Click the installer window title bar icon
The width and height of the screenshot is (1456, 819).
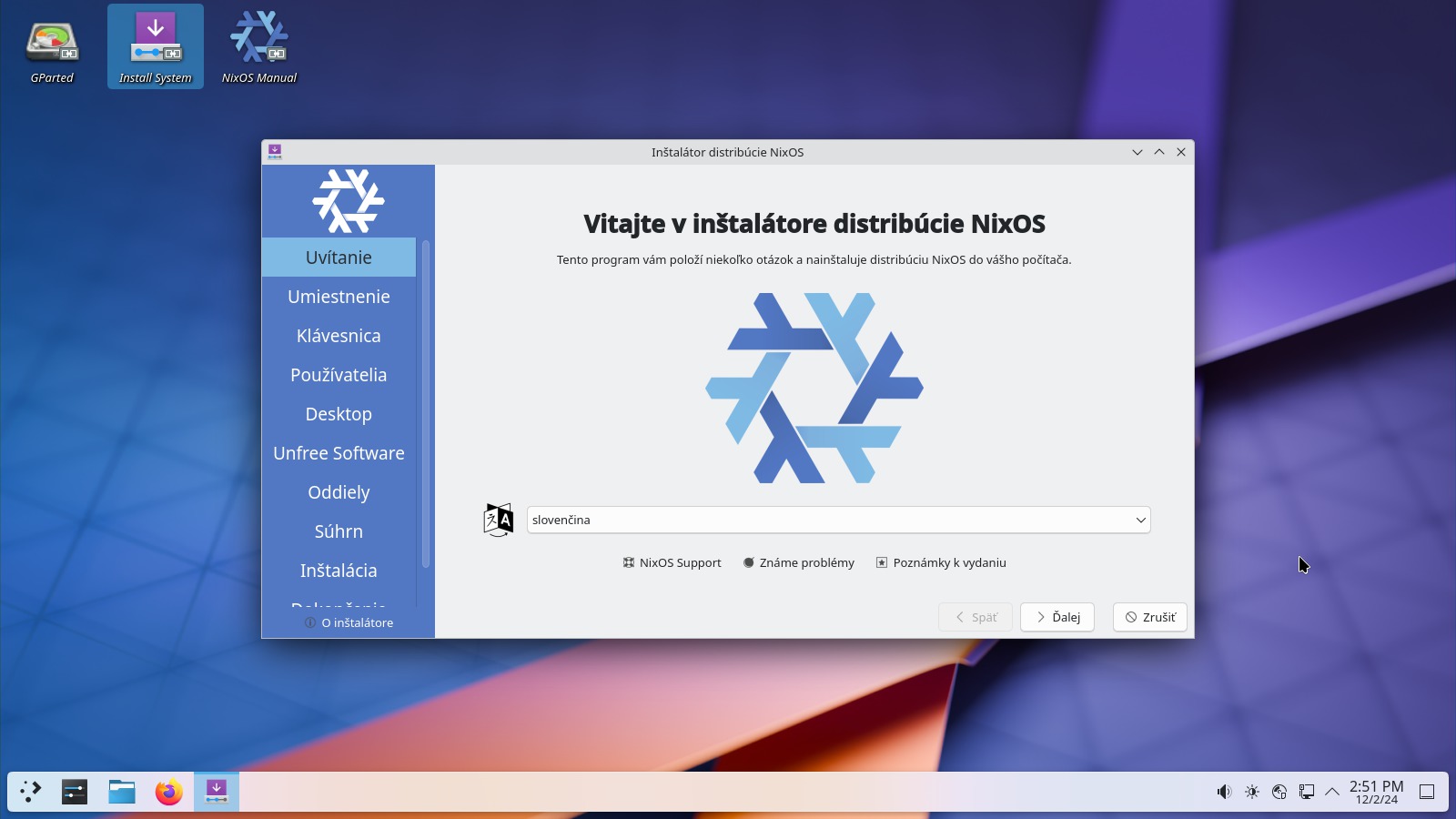click(275, 152)
